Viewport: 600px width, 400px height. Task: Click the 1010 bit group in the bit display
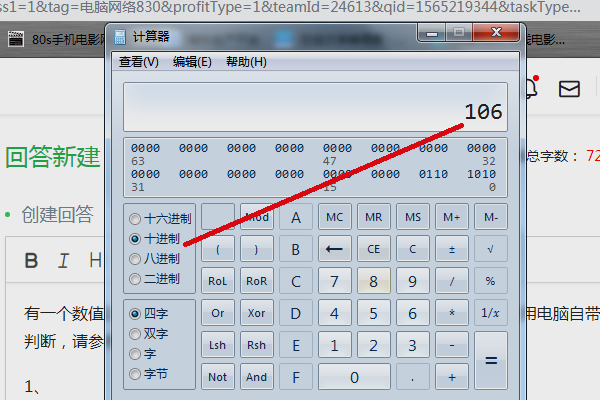click(x=481, y=174)
